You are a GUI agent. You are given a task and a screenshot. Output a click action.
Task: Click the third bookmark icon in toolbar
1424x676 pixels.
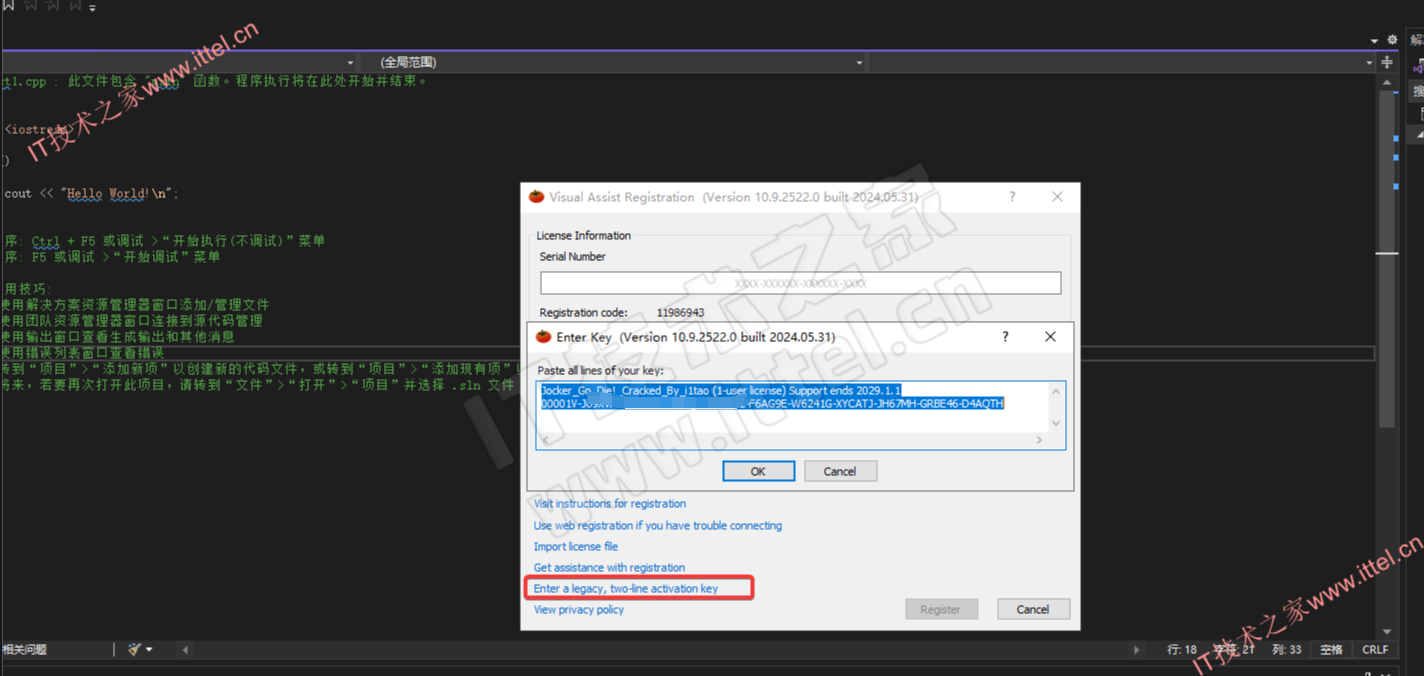tap(53, 5)
